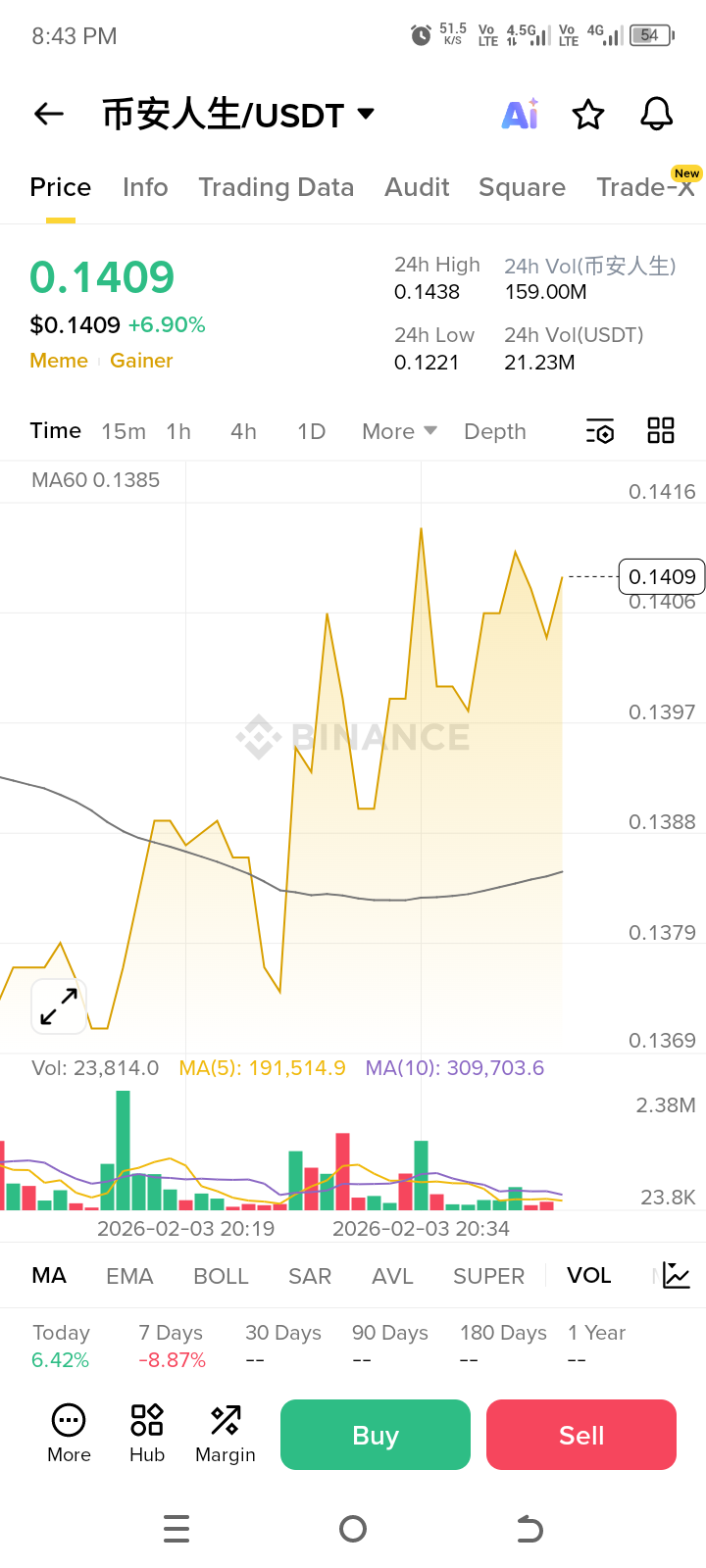Open price alert bell icon

656,115
